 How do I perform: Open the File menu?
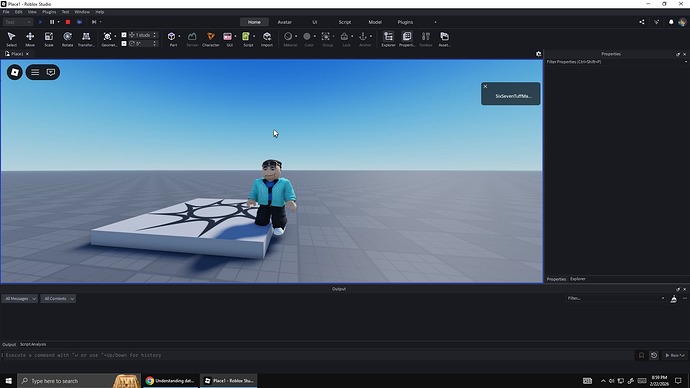pyautogui.click(x=6, y=12)
